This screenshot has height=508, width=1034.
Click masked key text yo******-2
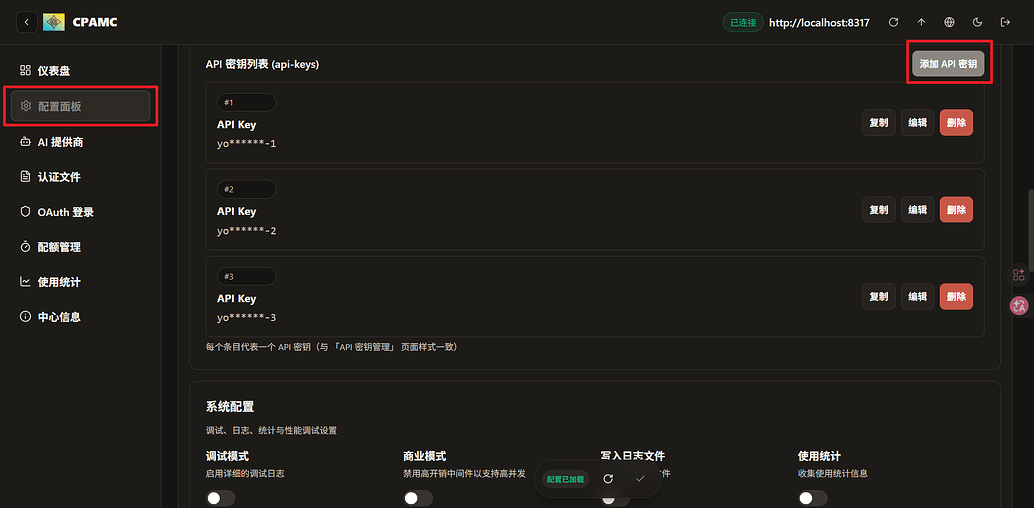click(x=247, y=231)
